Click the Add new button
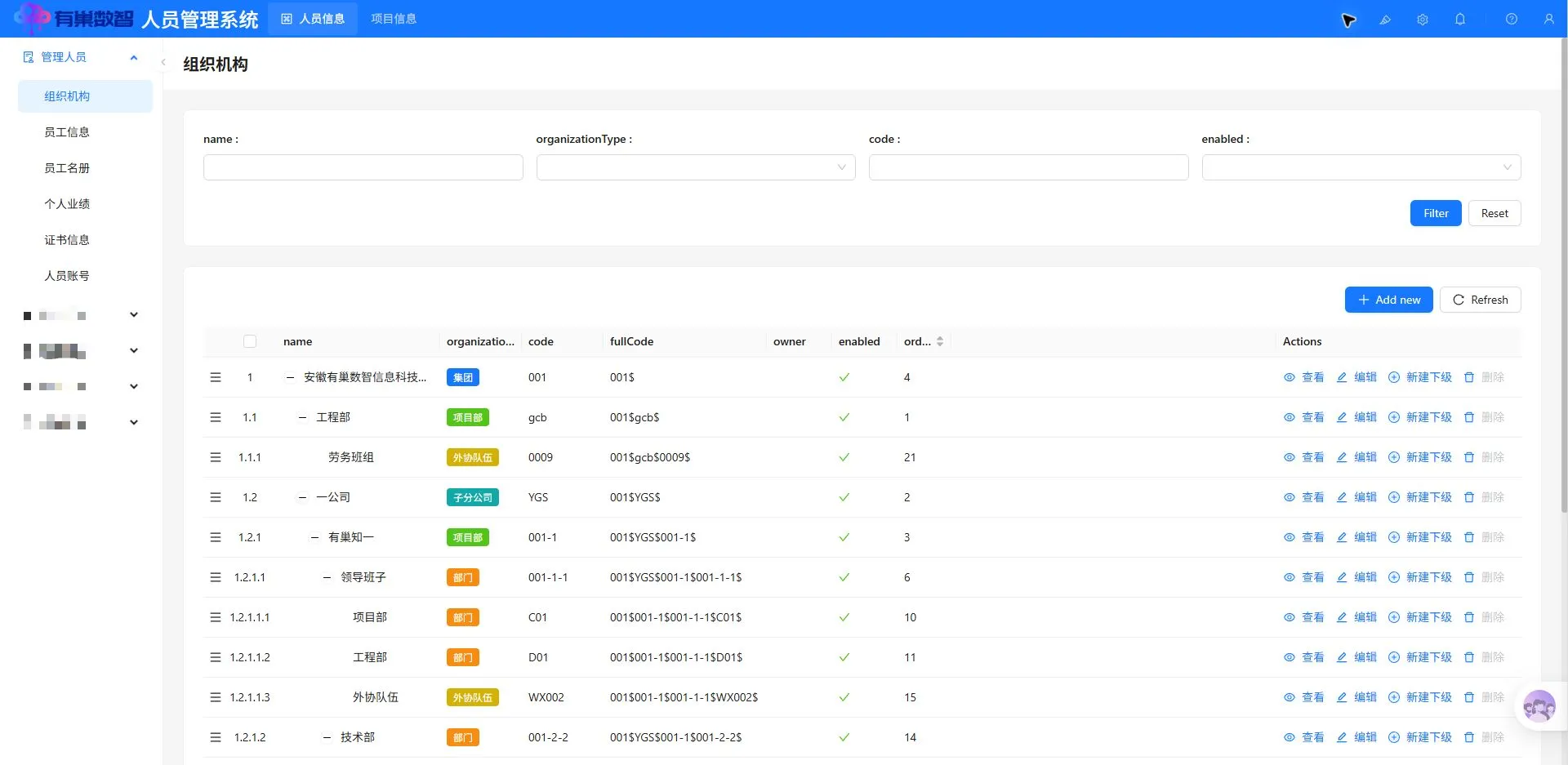This screenshot has width=1568, height=765. coord(1389,300)
